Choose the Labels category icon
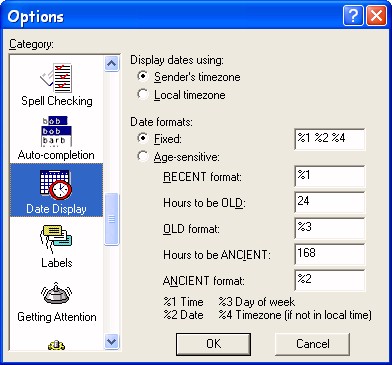Screen dimensions: 392x365 point(56,239)
